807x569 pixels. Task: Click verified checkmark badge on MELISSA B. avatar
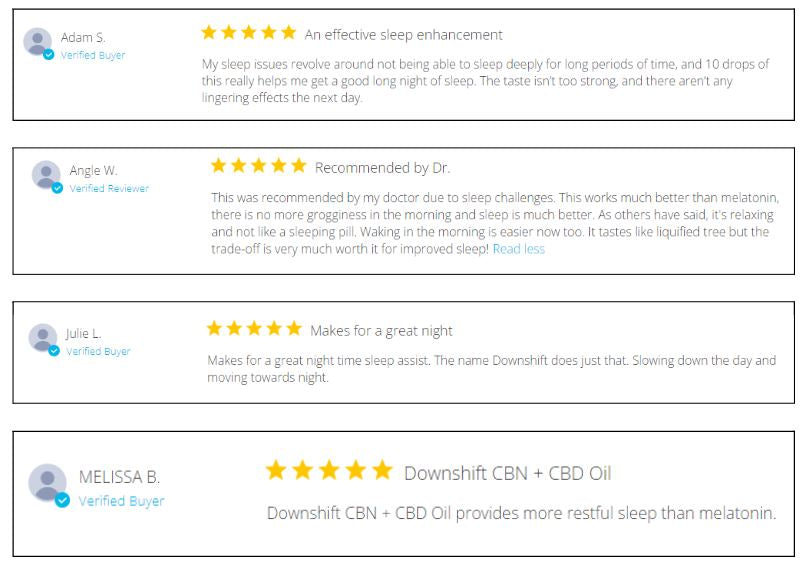click(x=62, y=500)
